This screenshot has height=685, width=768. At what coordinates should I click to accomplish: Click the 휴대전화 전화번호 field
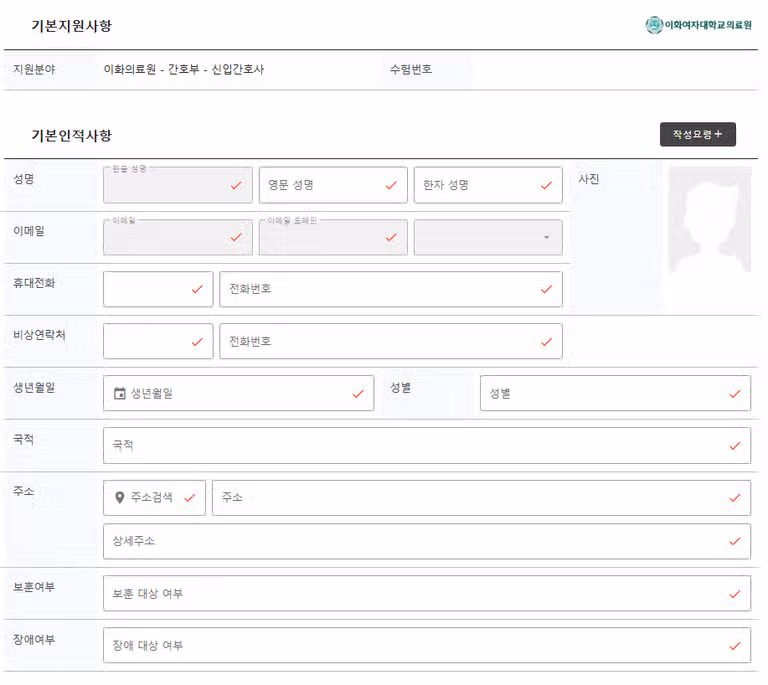[391, 289]
